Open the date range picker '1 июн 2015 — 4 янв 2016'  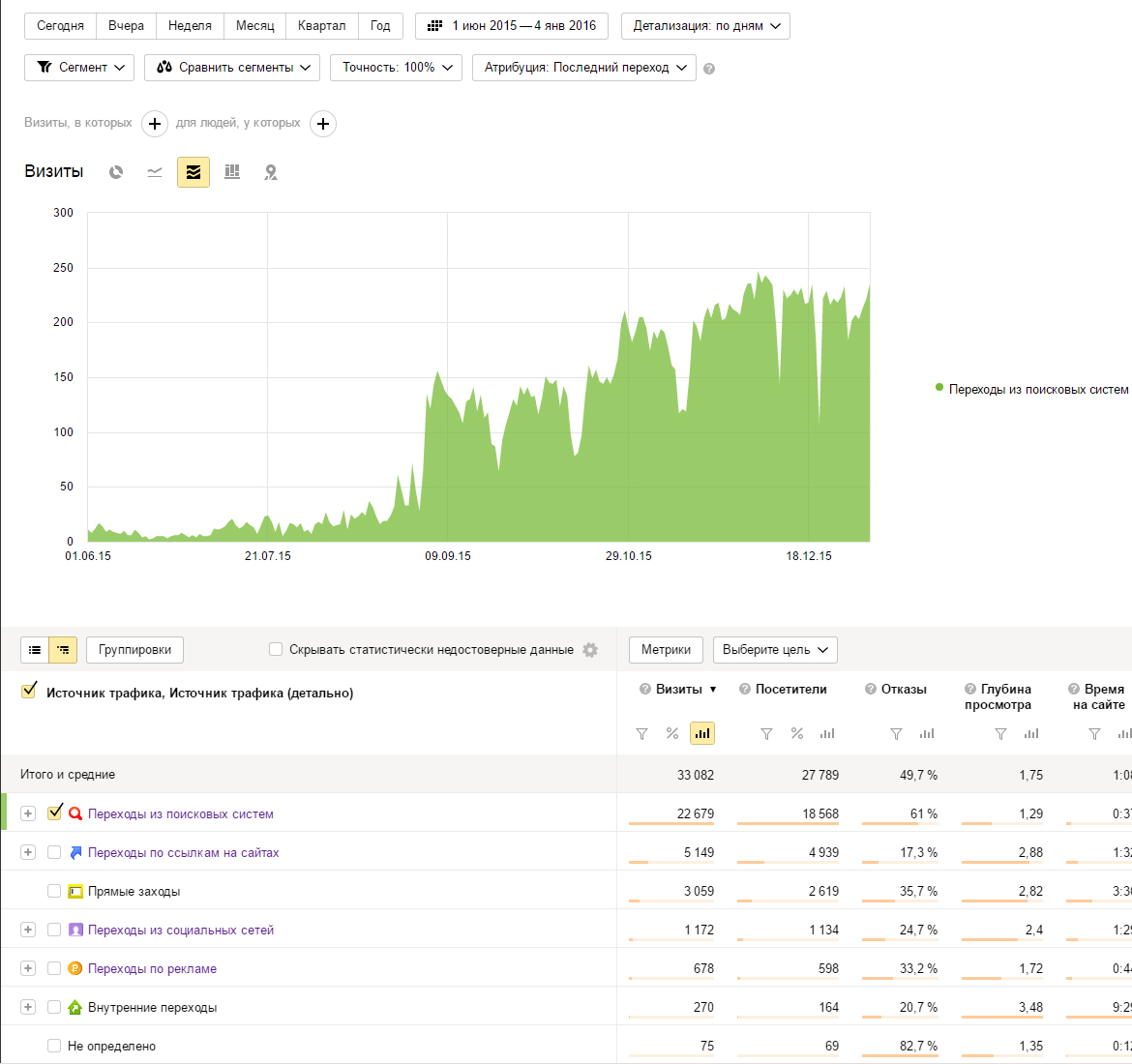(x=512, y=26)
